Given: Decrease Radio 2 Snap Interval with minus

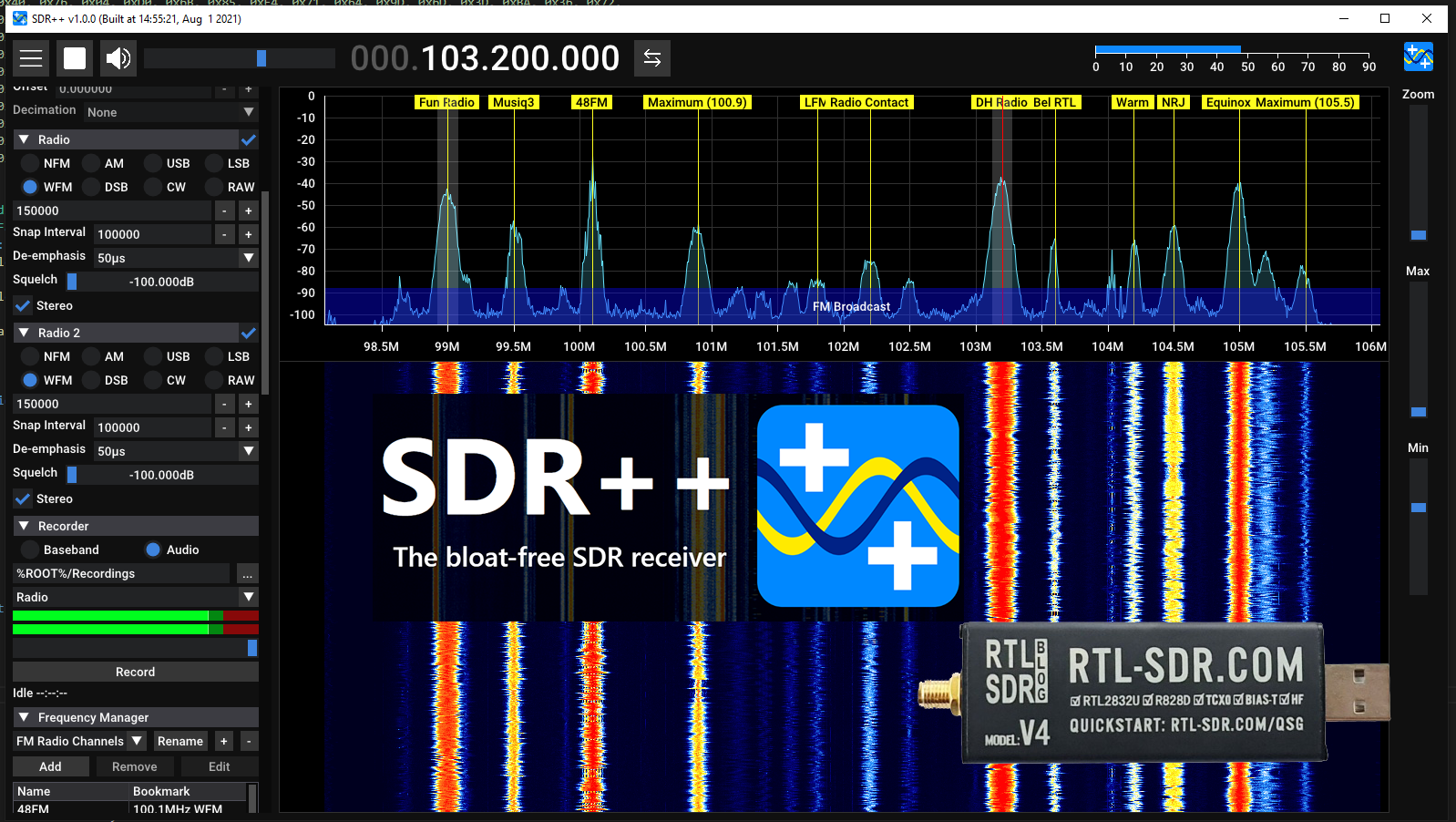Looking at the screenshot, I should pos(225,427).
